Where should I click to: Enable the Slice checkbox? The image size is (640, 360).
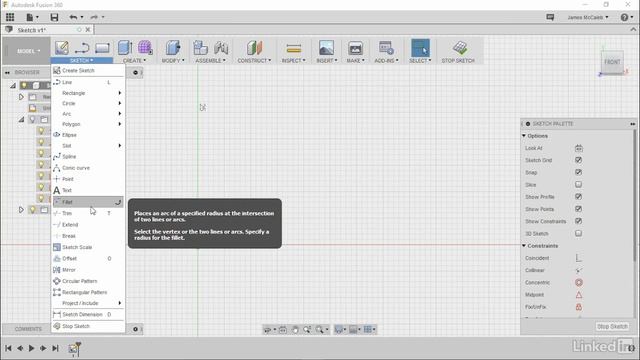pos(578,184)
